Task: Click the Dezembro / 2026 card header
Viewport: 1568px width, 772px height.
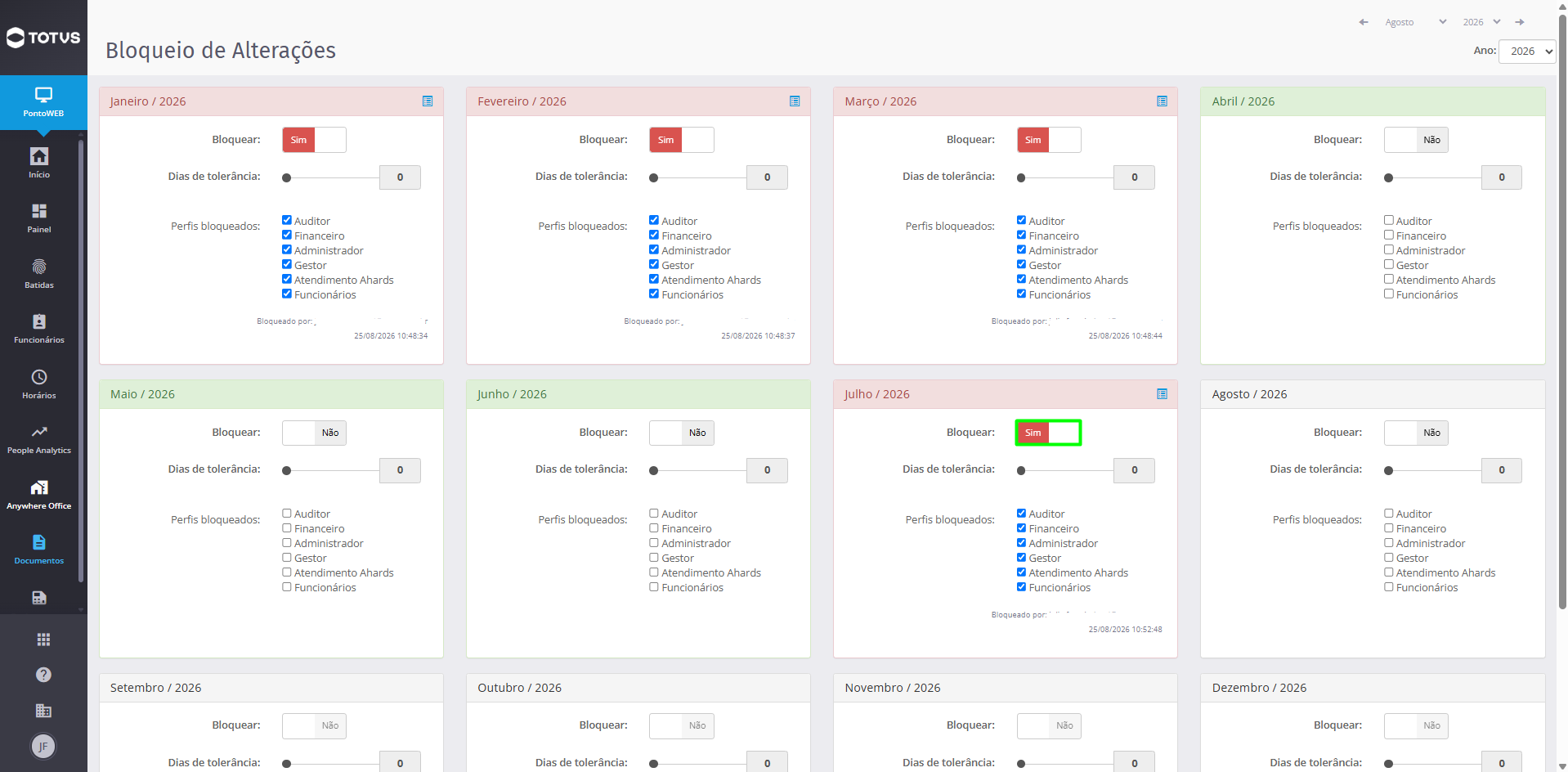Action: (1373, 688)
